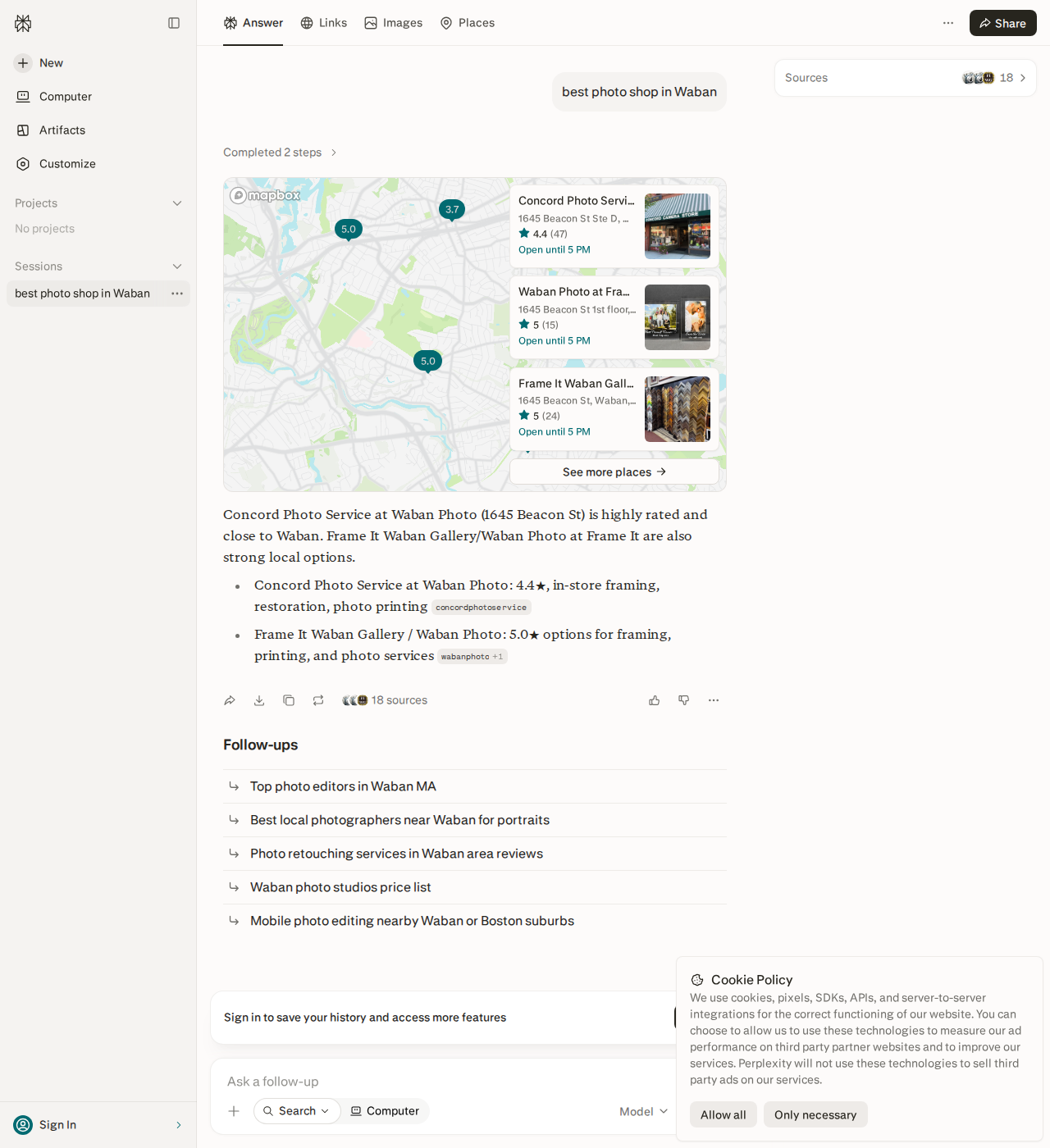1050x1148 pixels.
Task: Give thumbs up to the answer
Action: (655, 700)
